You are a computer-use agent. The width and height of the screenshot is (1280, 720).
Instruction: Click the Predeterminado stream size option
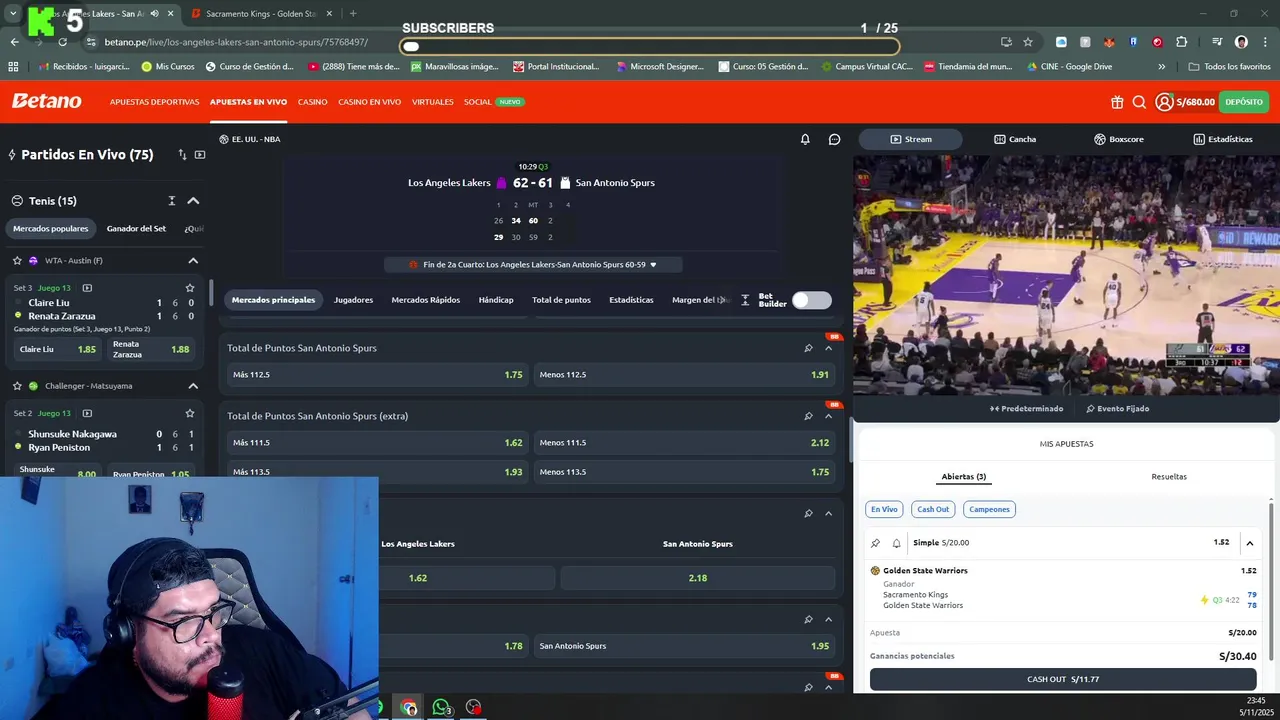1027,409
